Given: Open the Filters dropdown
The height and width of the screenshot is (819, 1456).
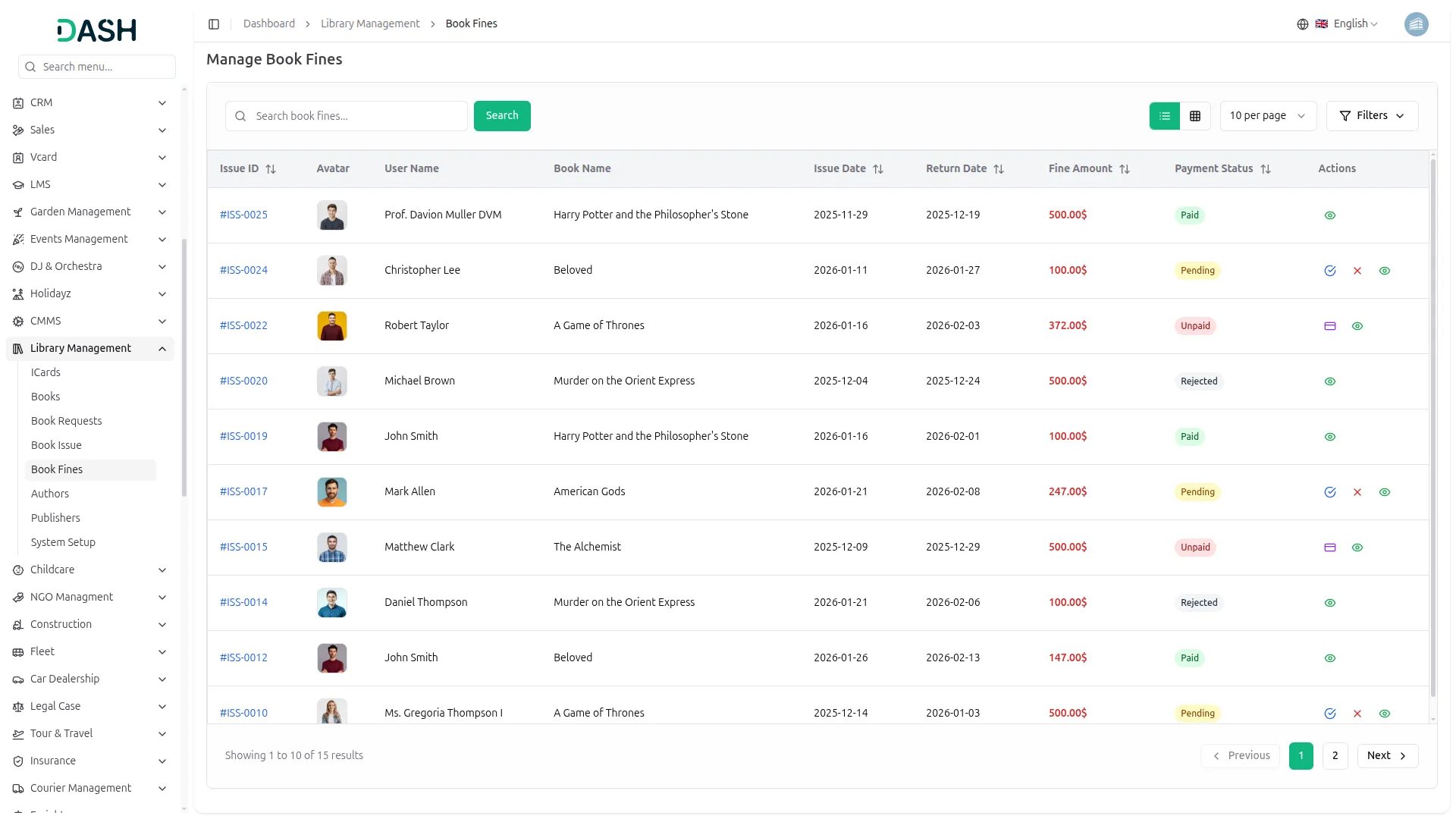Looking at the screenshot, I should pyautogui.click(x=1372, y=116).
